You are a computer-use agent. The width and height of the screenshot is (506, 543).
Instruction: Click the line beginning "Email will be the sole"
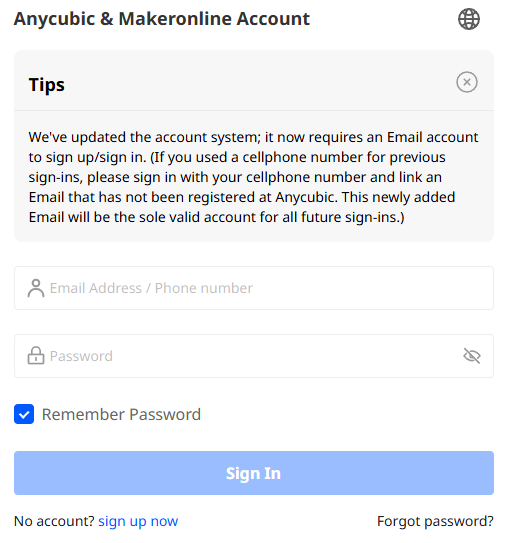pyautogui.click(x=216, y=217)
